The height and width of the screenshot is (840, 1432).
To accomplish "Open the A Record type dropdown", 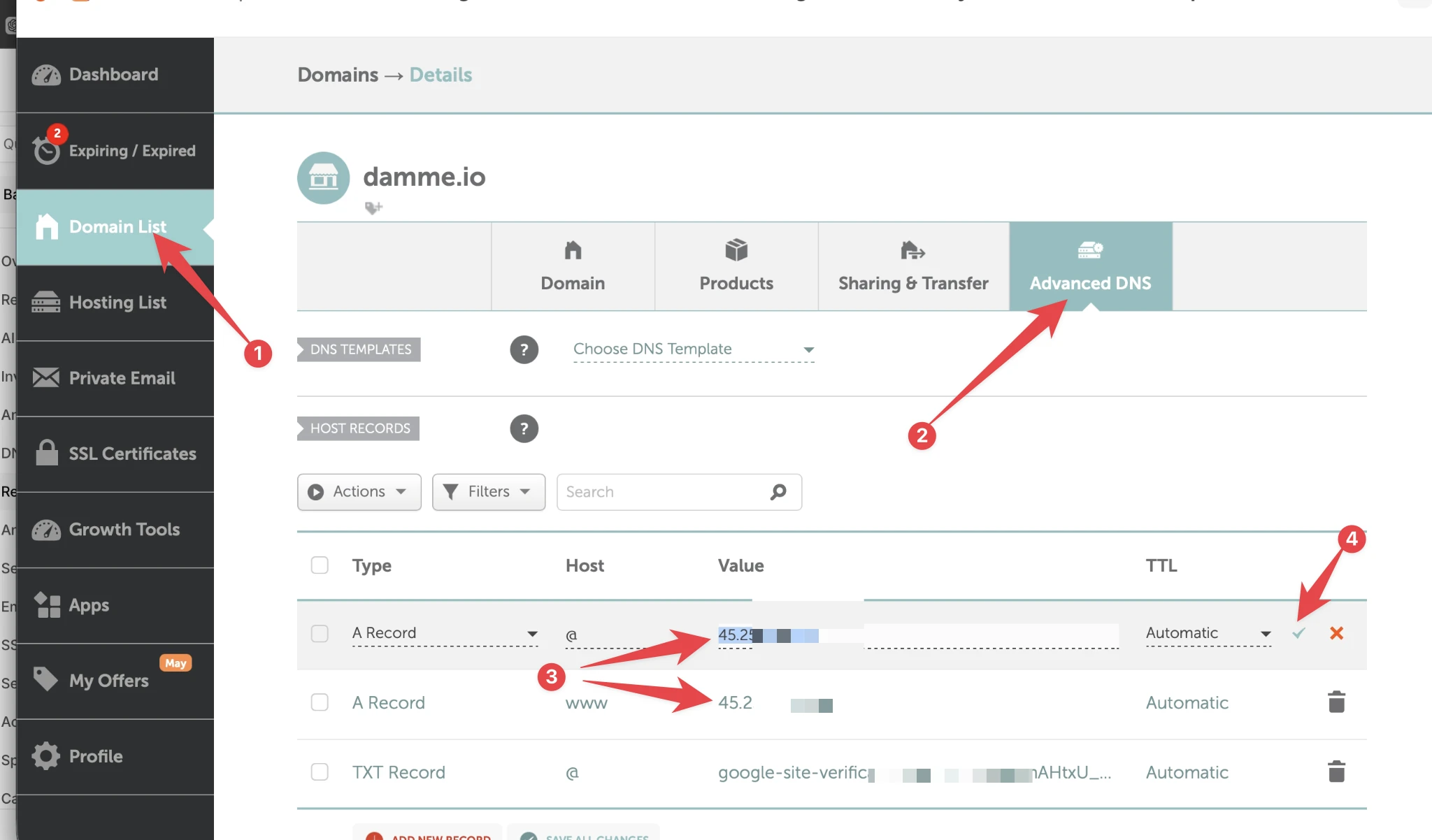I will [x=445, y=634].
